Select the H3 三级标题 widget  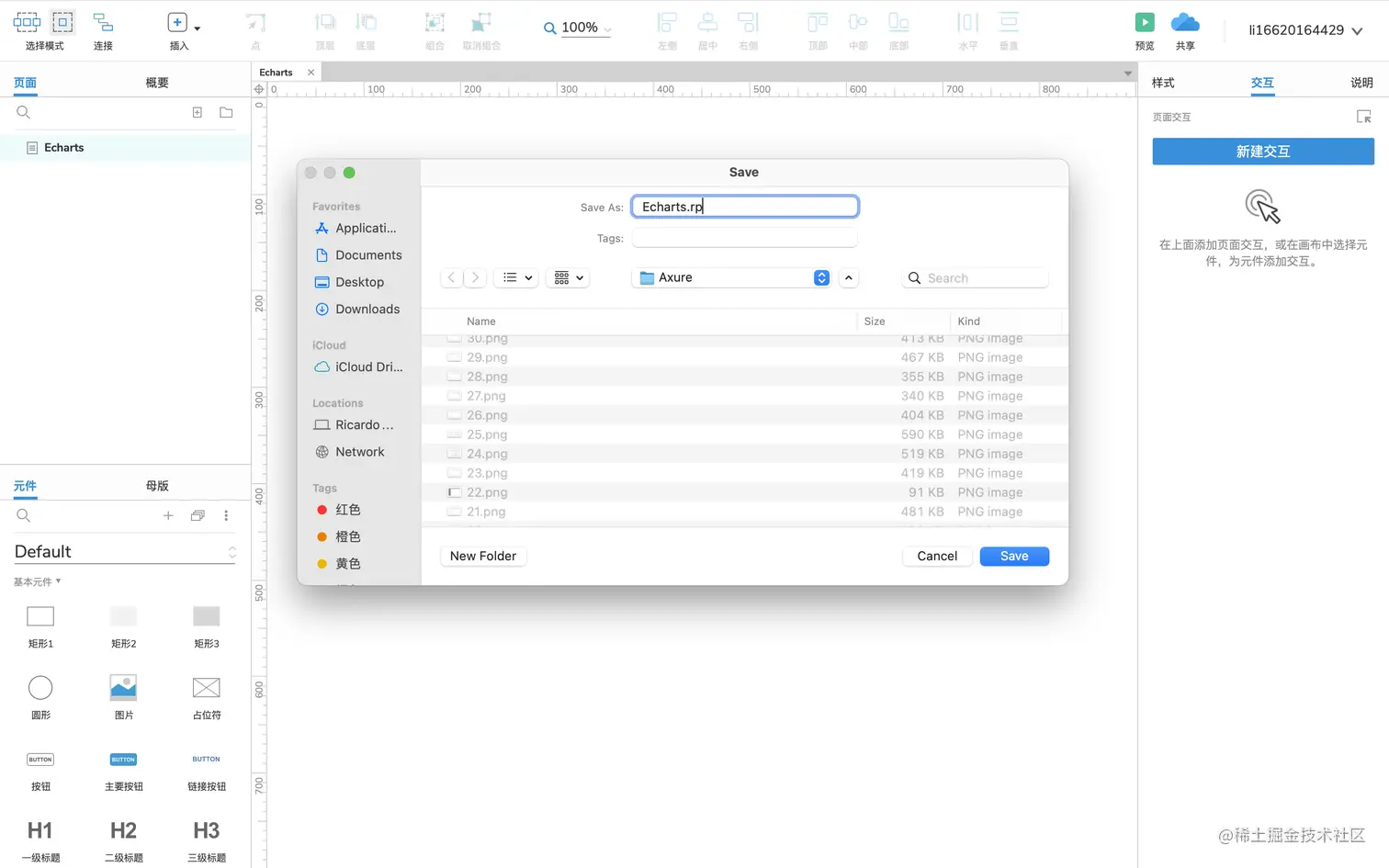(206, 840)
